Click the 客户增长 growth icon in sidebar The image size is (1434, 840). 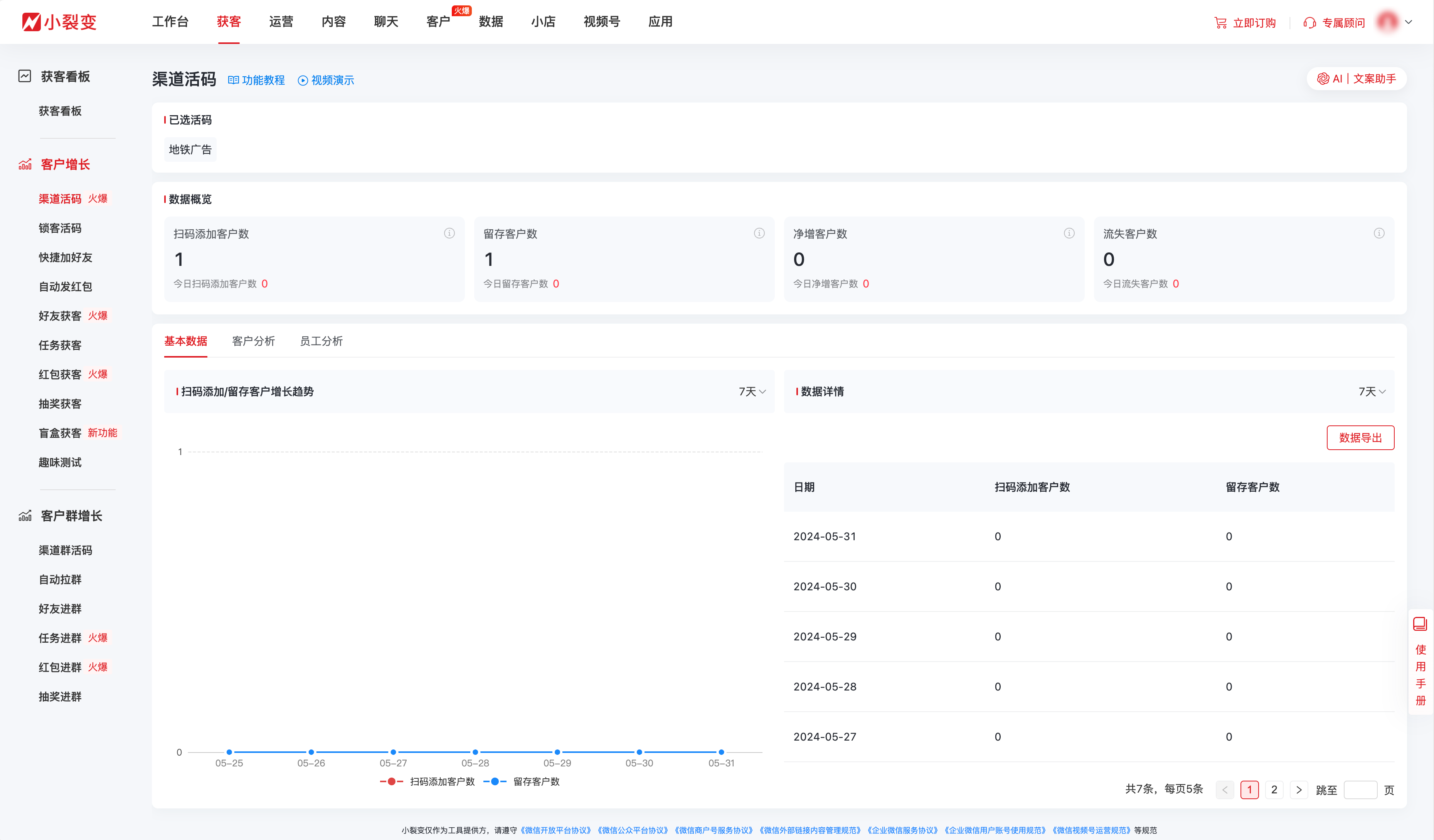point(24,164)
